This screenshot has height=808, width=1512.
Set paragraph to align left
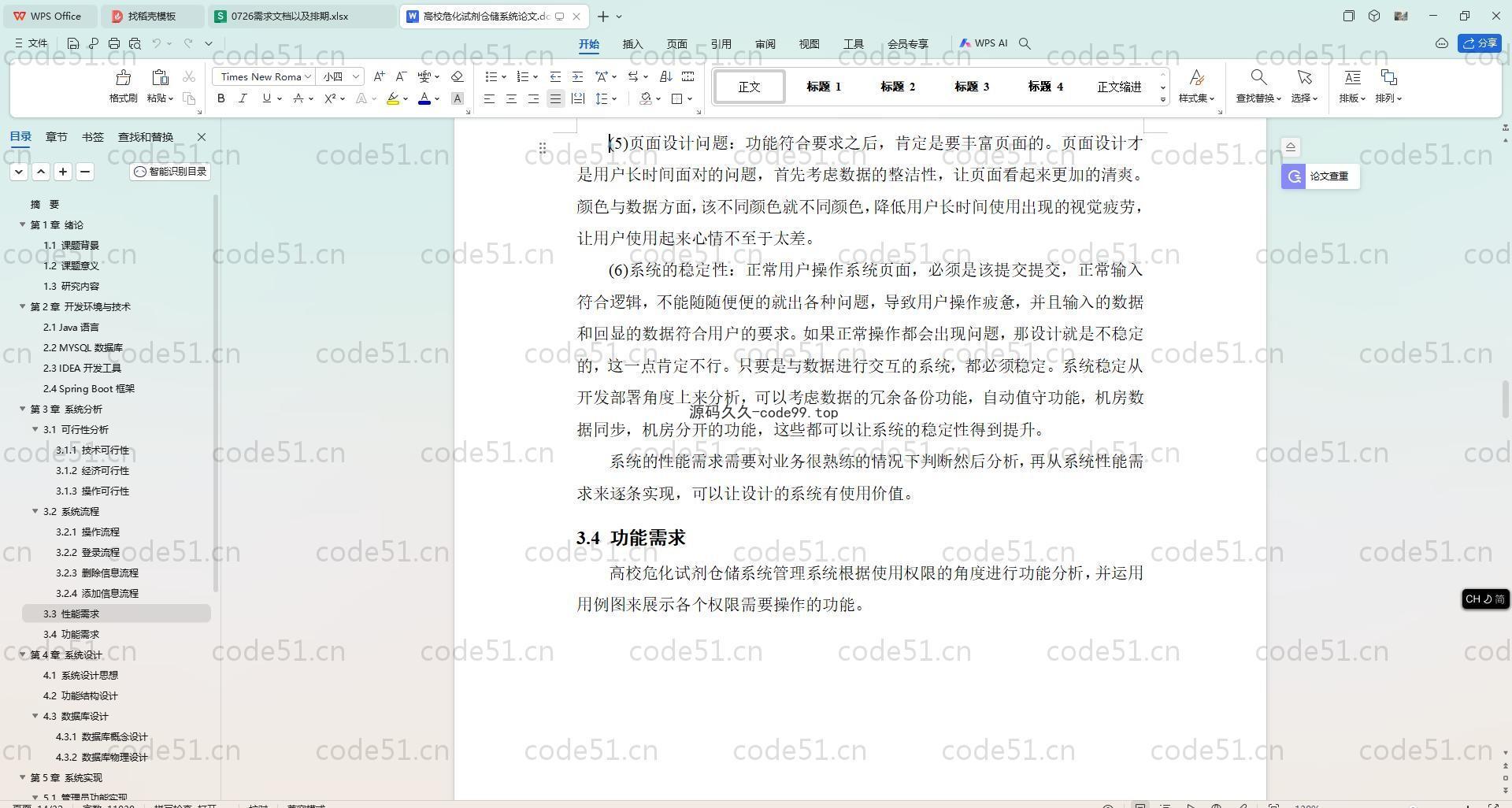click(489, 98)
